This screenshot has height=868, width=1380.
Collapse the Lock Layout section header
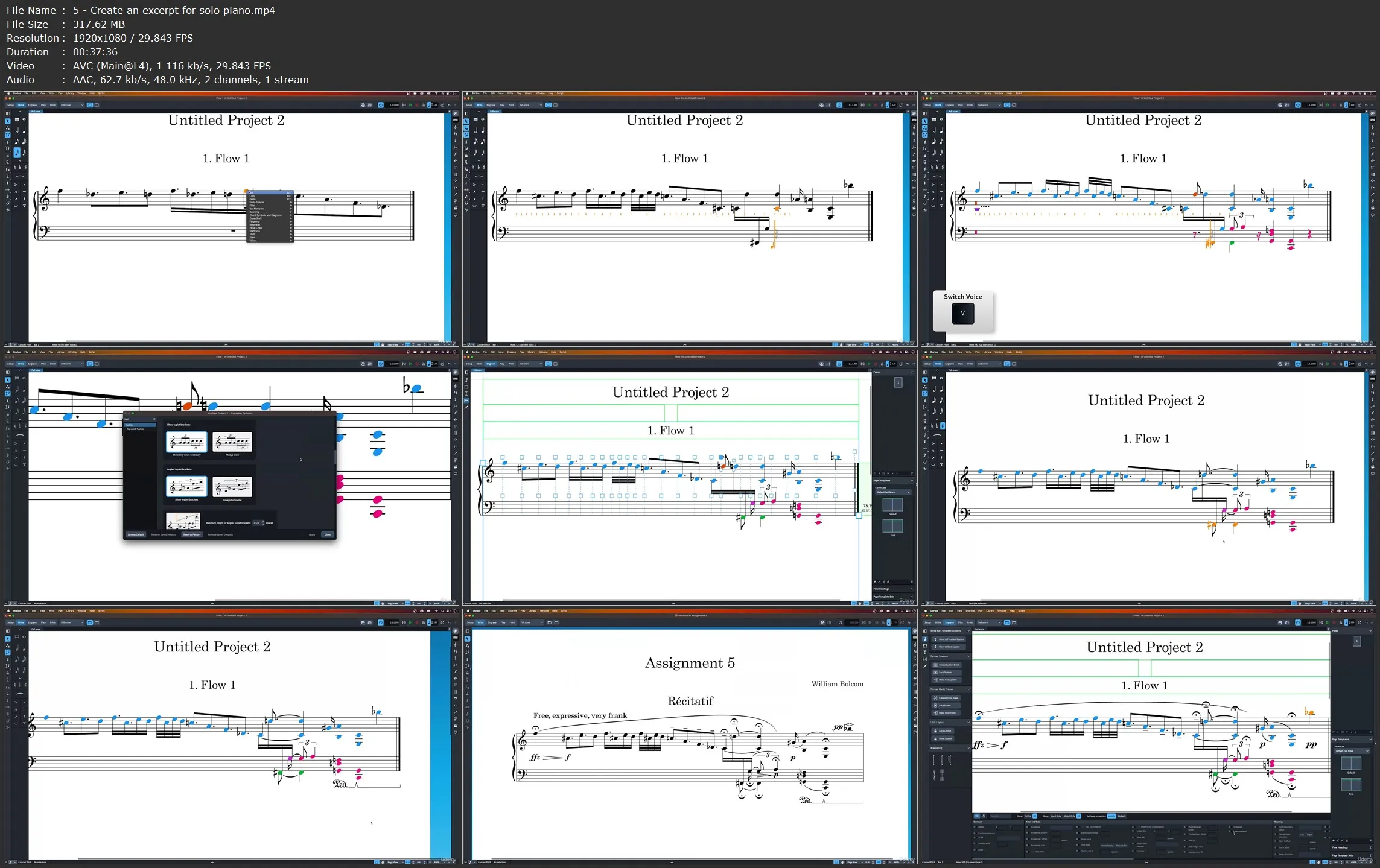968,722
